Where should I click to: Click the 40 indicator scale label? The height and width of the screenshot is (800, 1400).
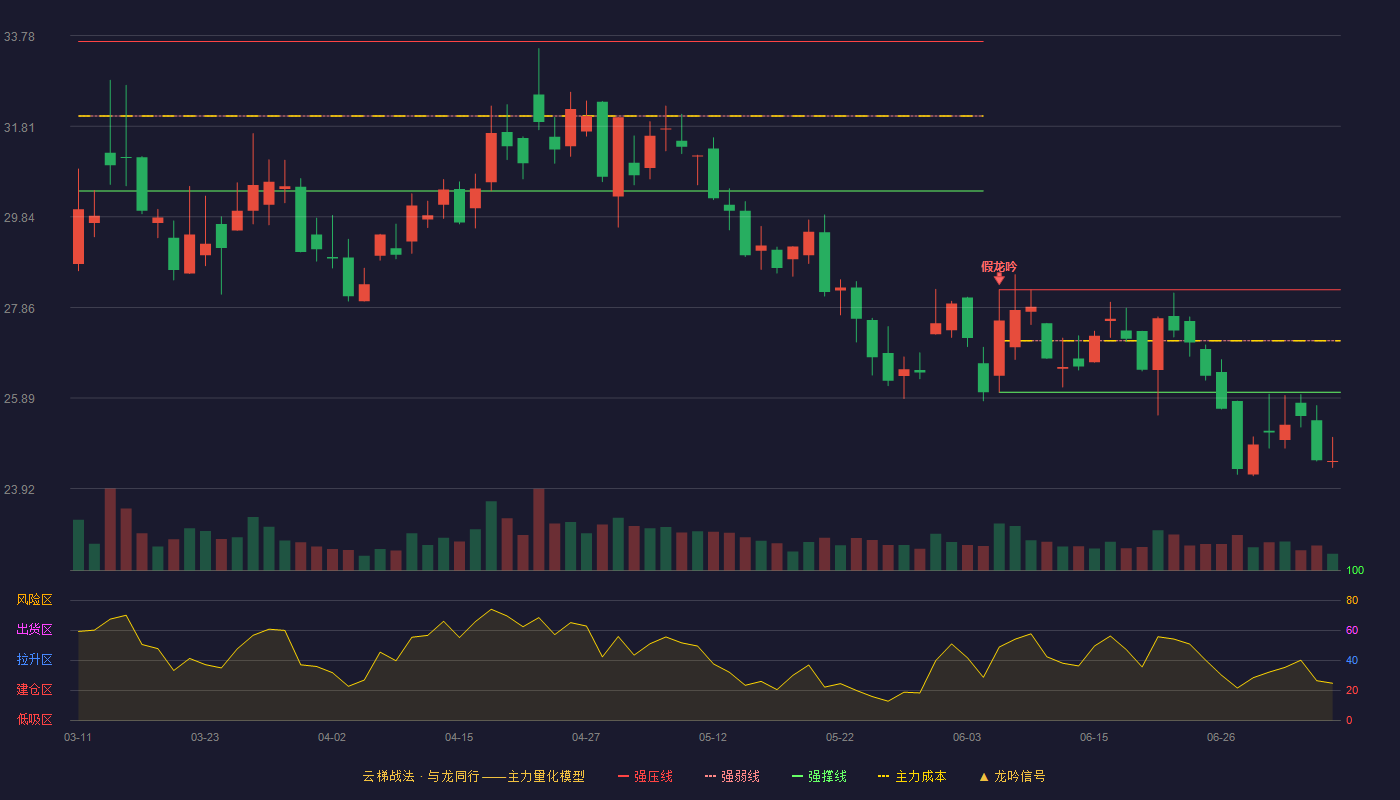1352,660
